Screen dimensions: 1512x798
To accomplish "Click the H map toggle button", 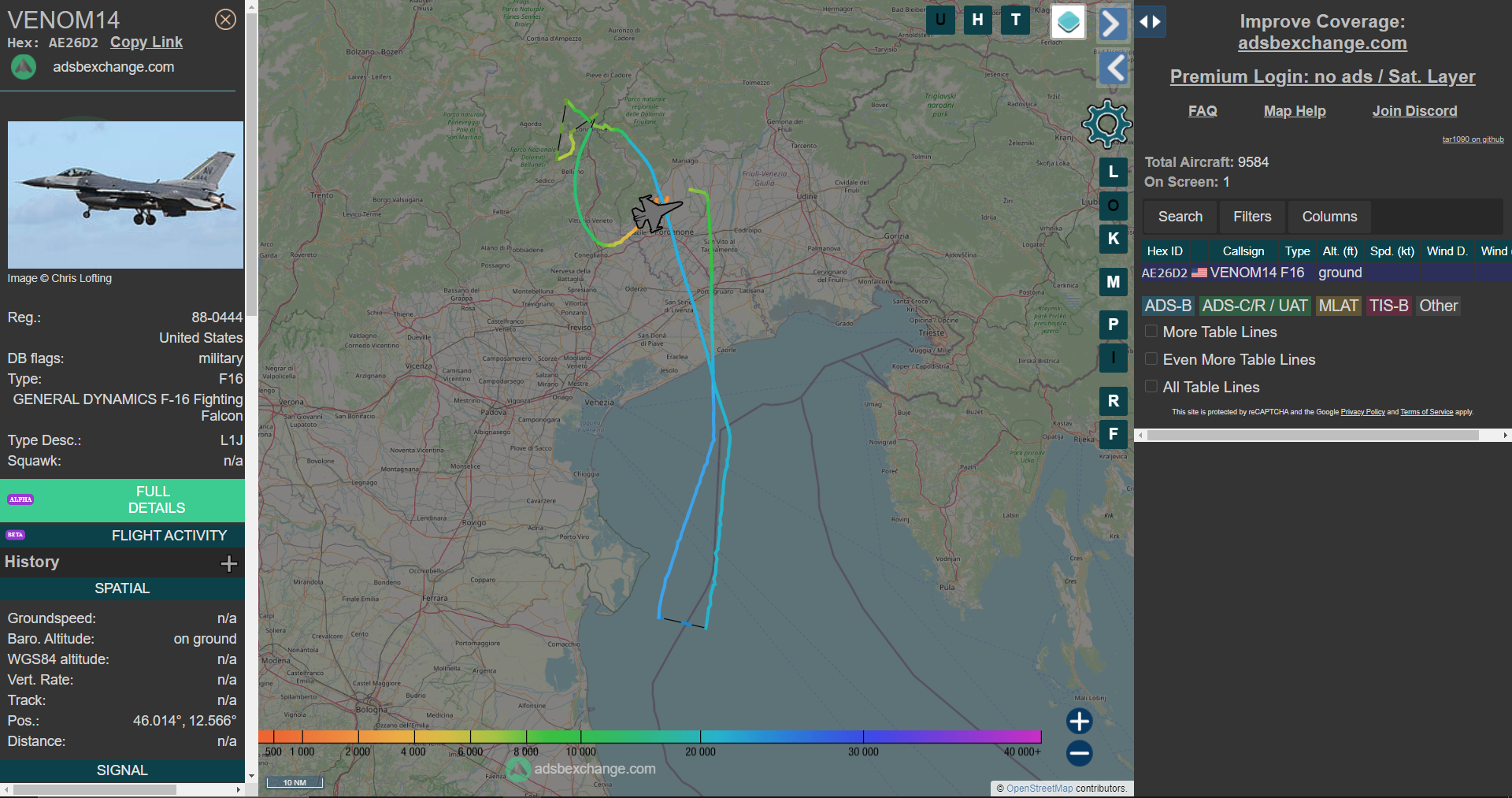I will (x=977, y=20).
